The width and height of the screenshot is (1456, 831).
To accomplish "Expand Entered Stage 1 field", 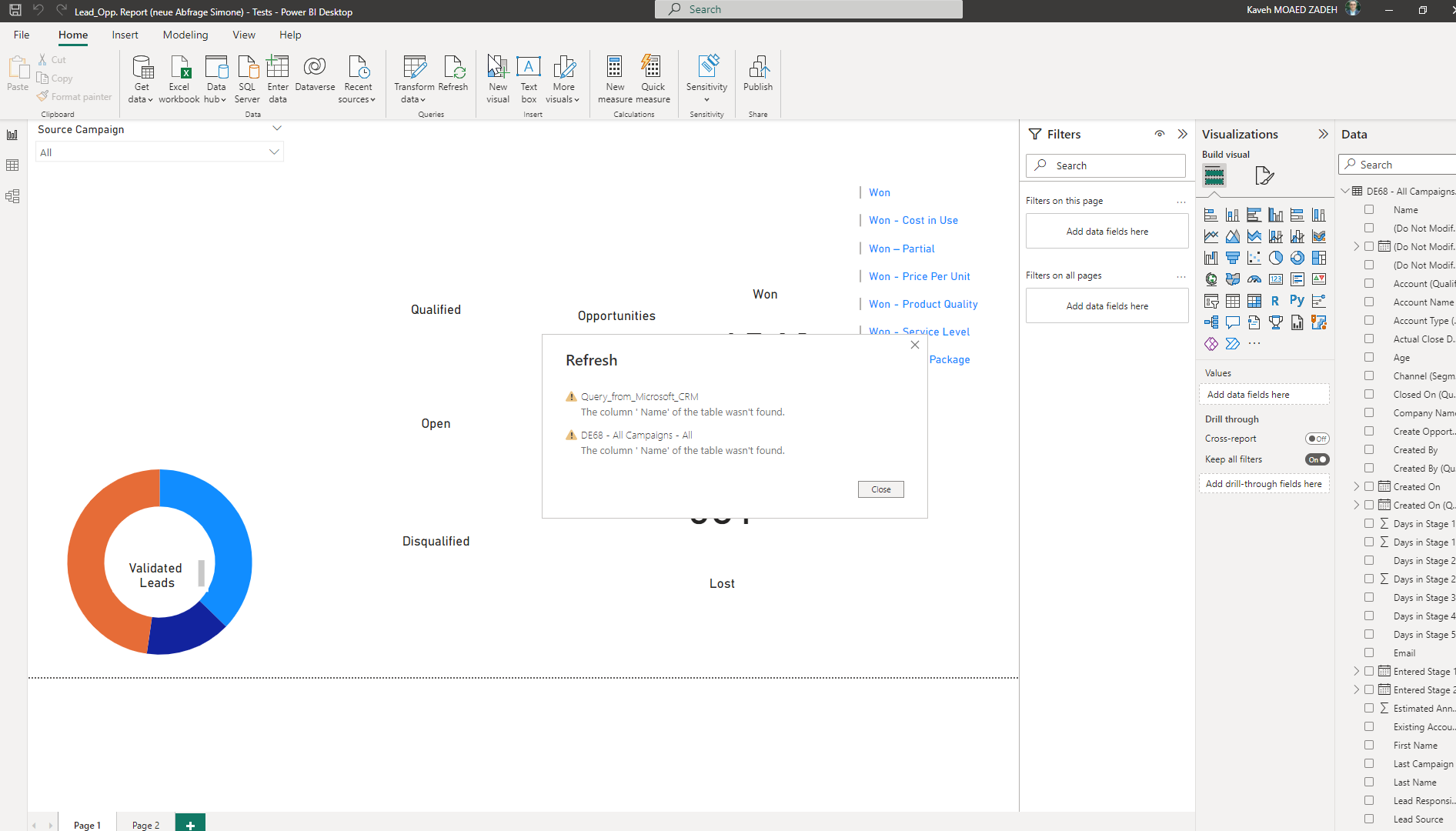I will pyautogui.click(x=1357, y=671).
